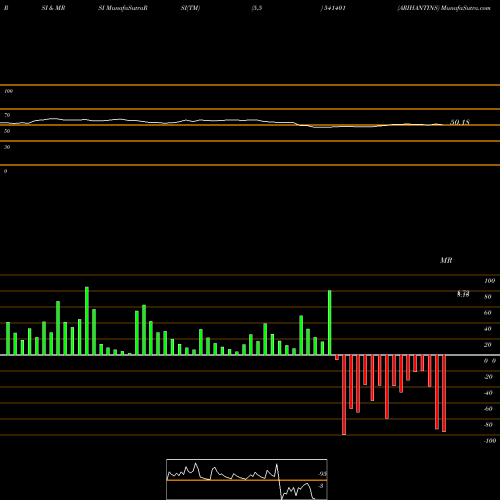Select the 541401 stock code text
500x500 pixels.
[334, 8]
